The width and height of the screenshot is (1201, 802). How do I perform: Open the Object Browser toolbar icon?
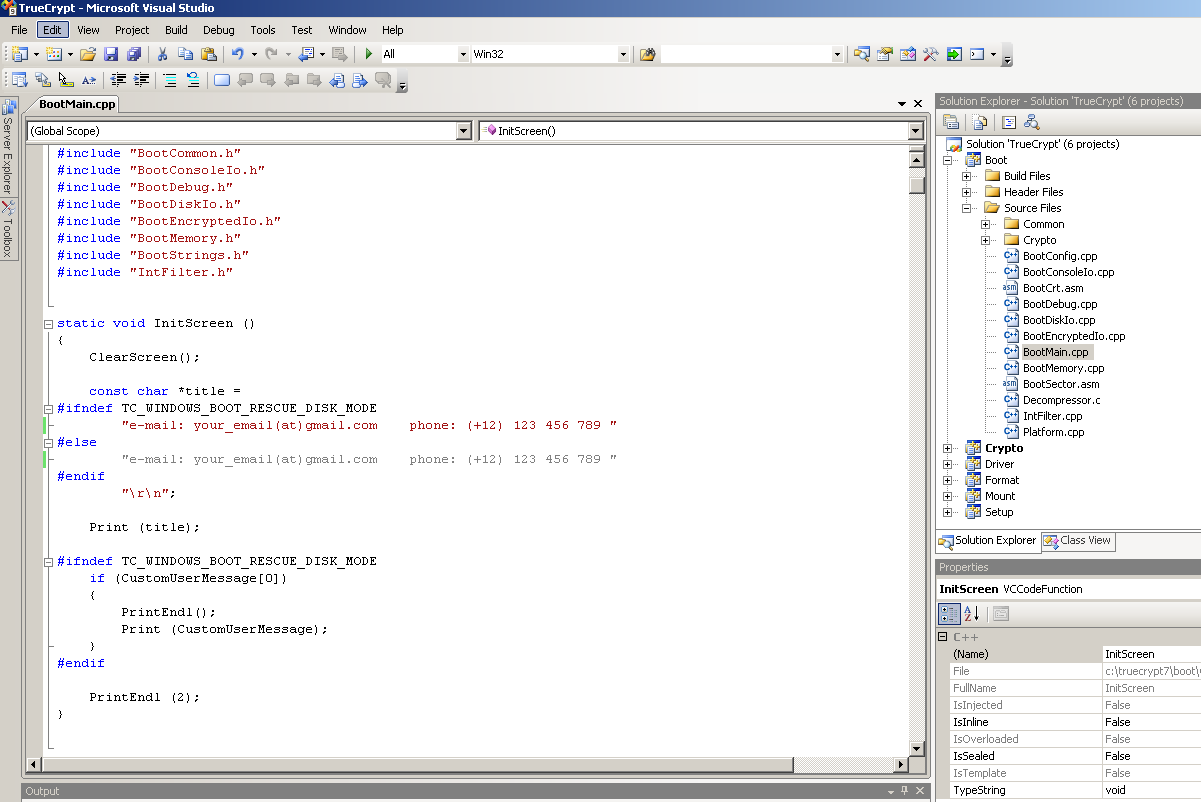[908, 54]
